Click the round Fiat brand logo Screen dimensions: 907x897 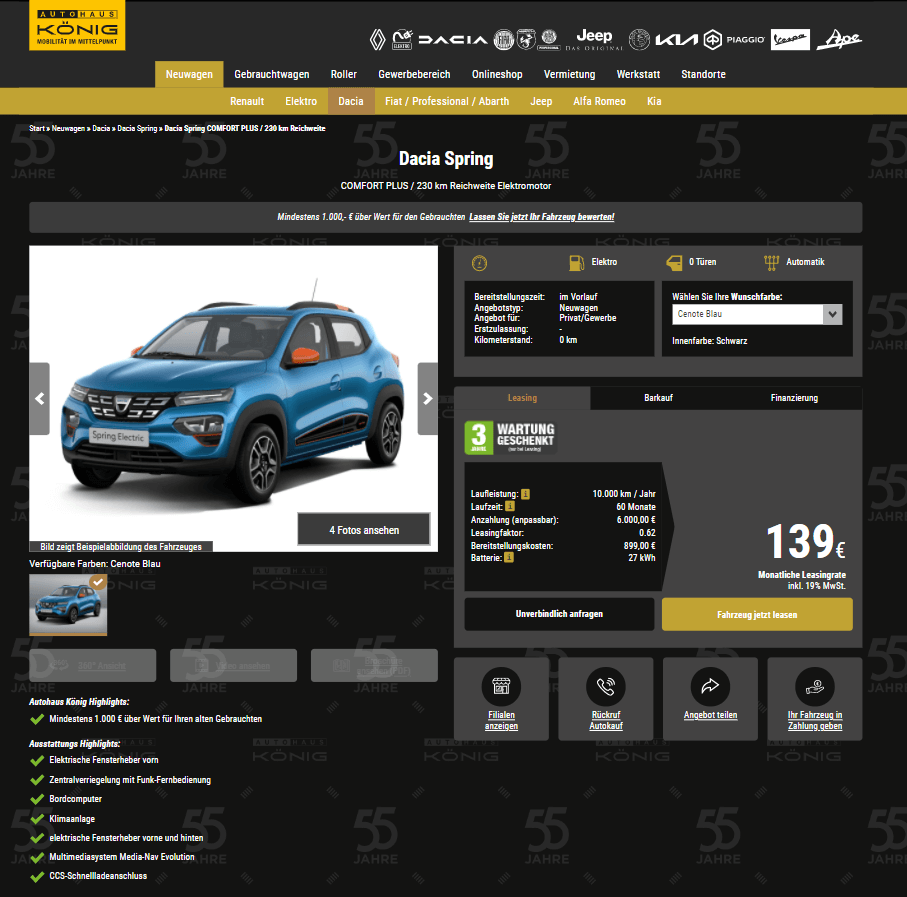tap(503, 39)
